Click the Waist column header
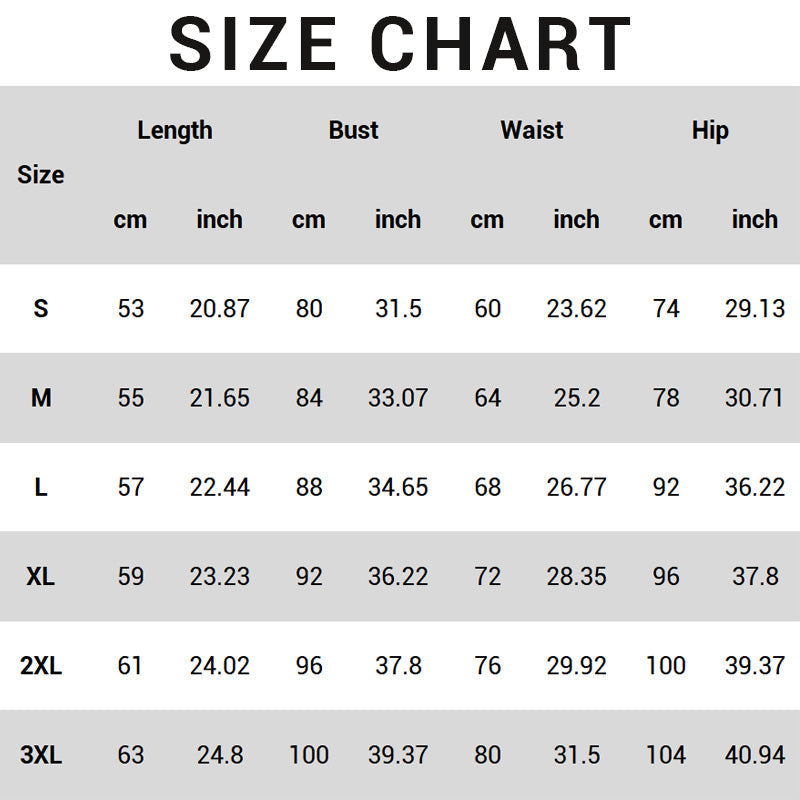The image size is (800, 800). (x=532, y=130)
